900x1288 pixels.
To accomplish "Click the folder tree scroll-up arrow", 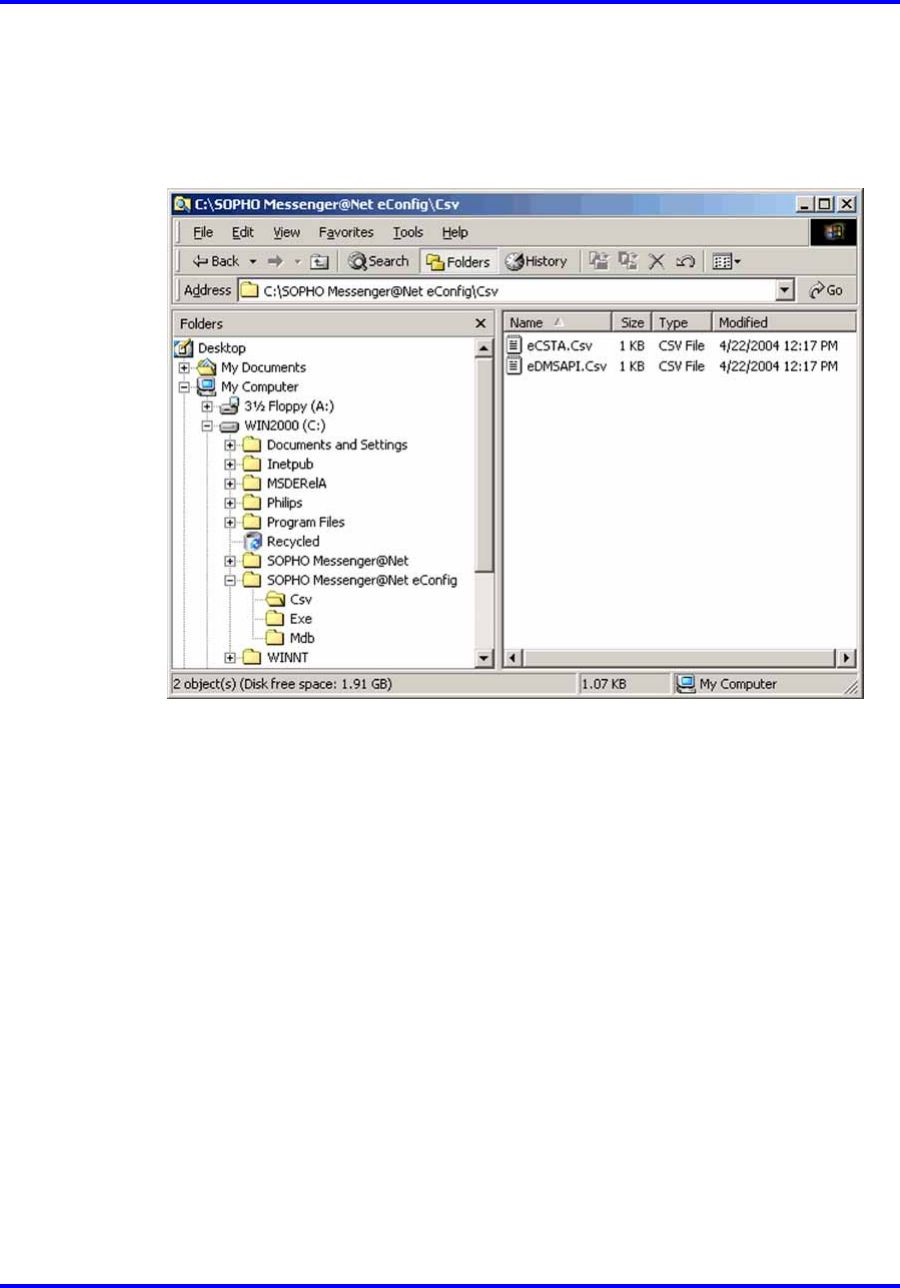I will [484, 347].
